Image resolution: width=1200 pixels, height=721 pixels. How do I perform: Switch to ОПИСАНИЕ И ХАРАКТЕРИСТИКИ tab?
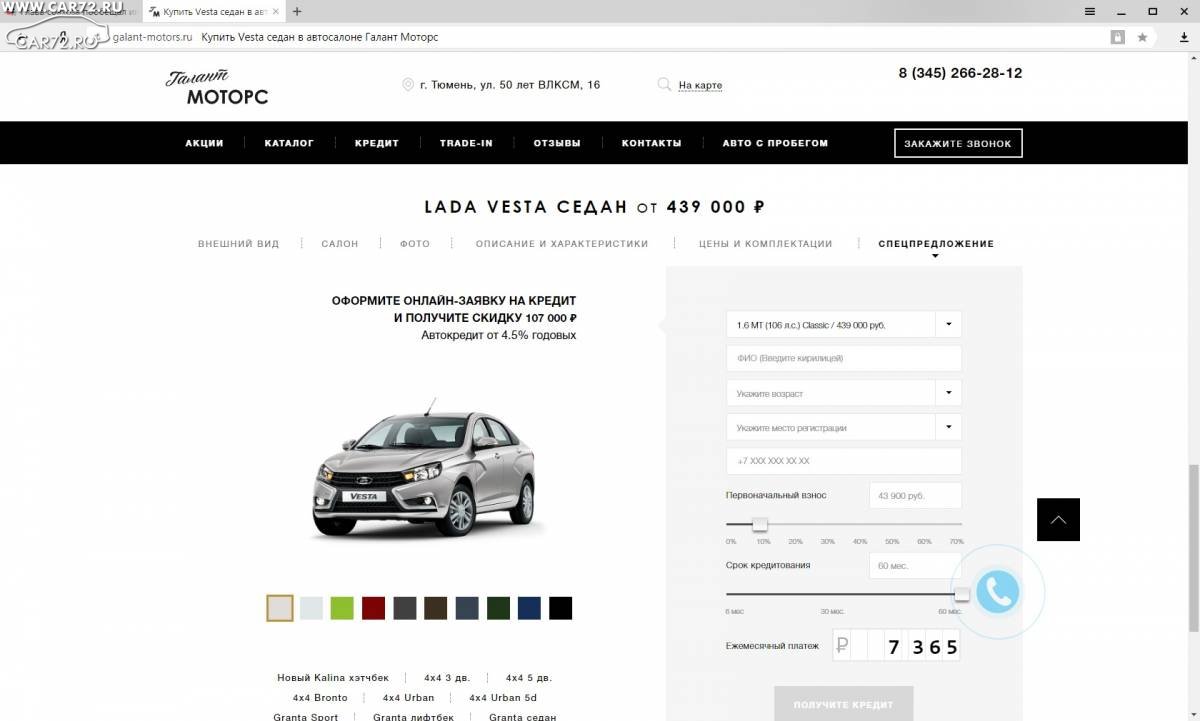pyautogui.click(x=562, y=244)
